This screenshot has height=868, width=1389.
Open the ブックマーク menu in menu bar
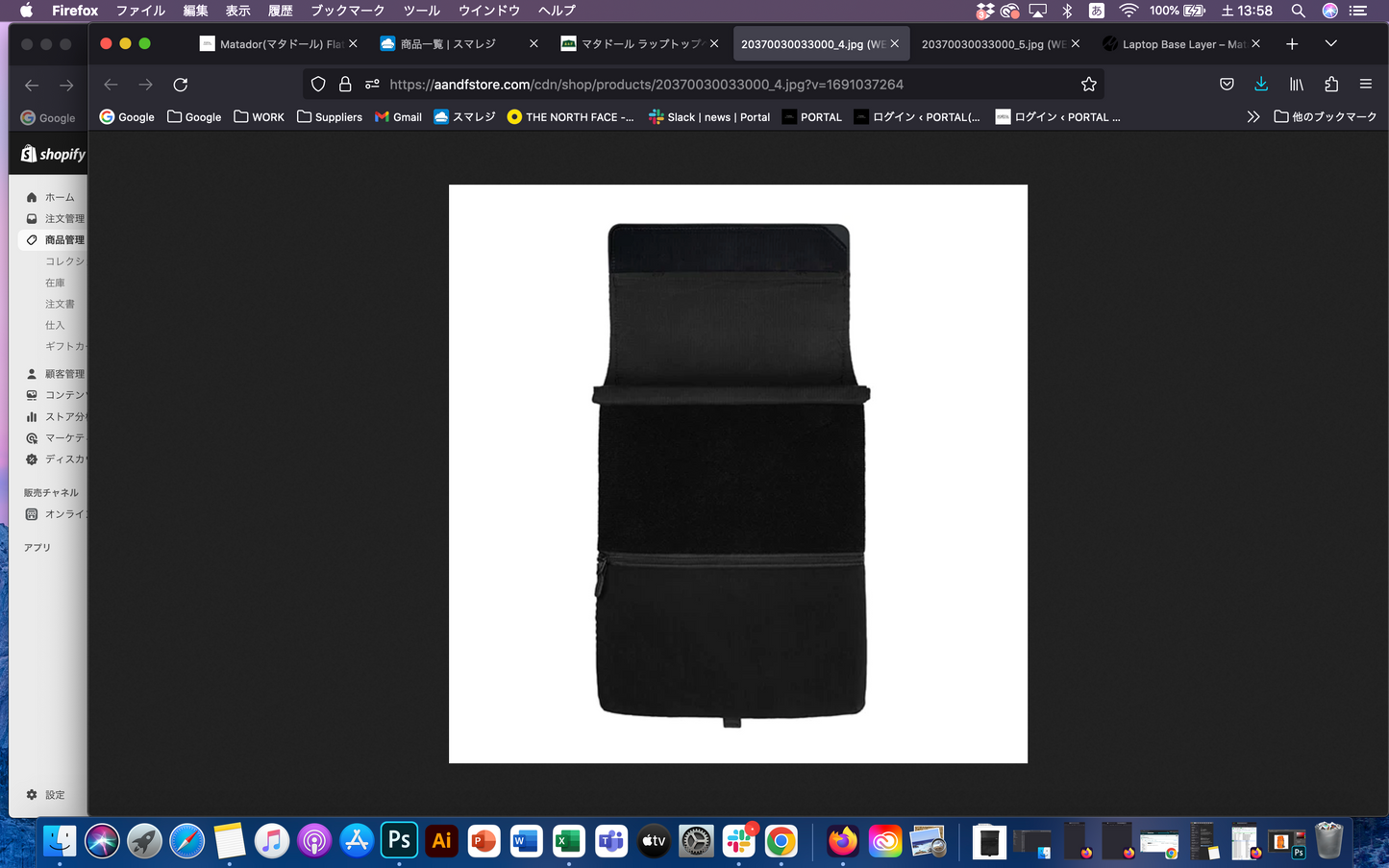(347, 11)
